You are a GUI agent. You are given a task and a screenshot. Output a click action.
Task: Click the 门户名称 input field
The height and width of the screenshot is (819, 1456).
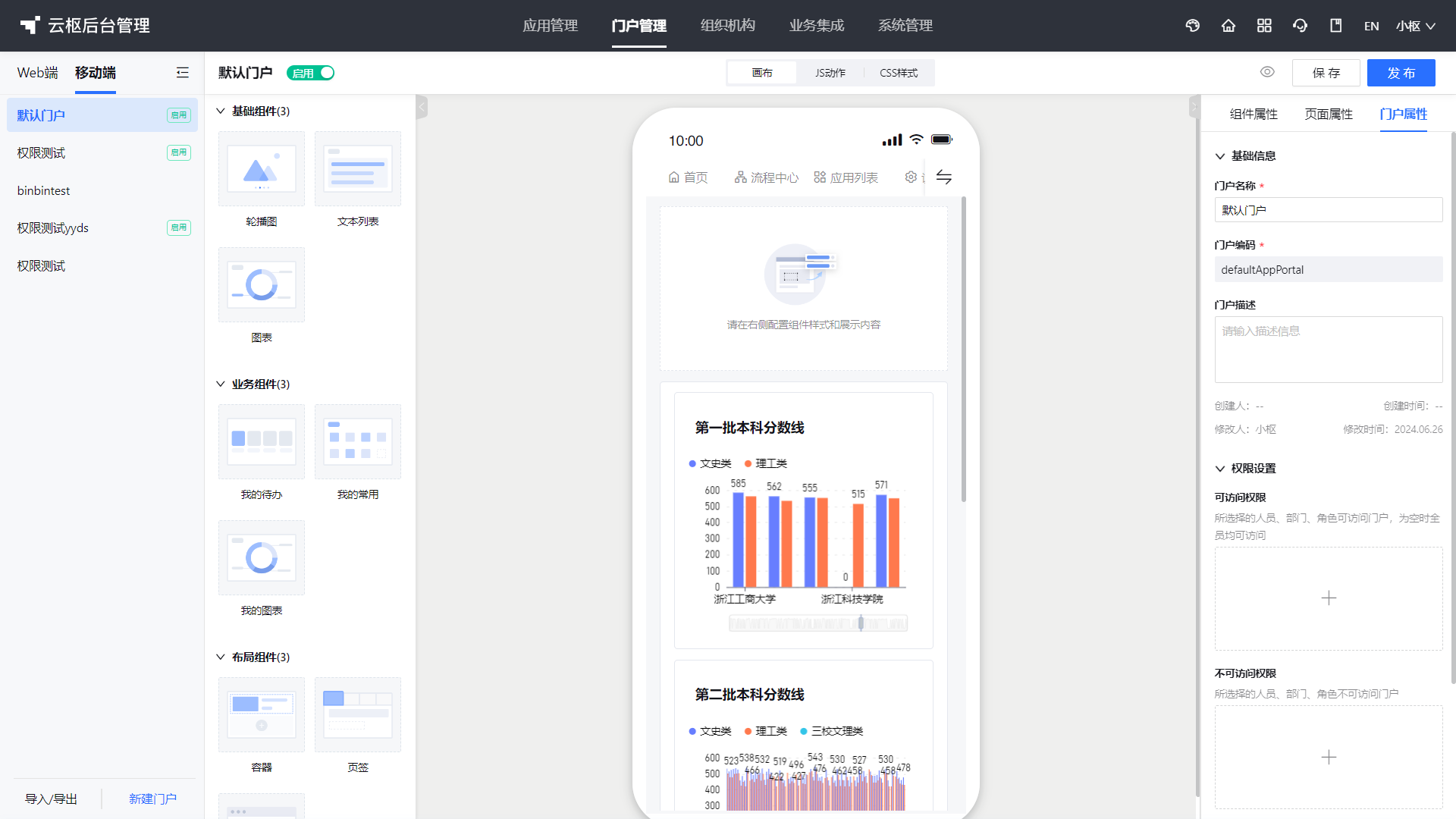click(1329, 210)
